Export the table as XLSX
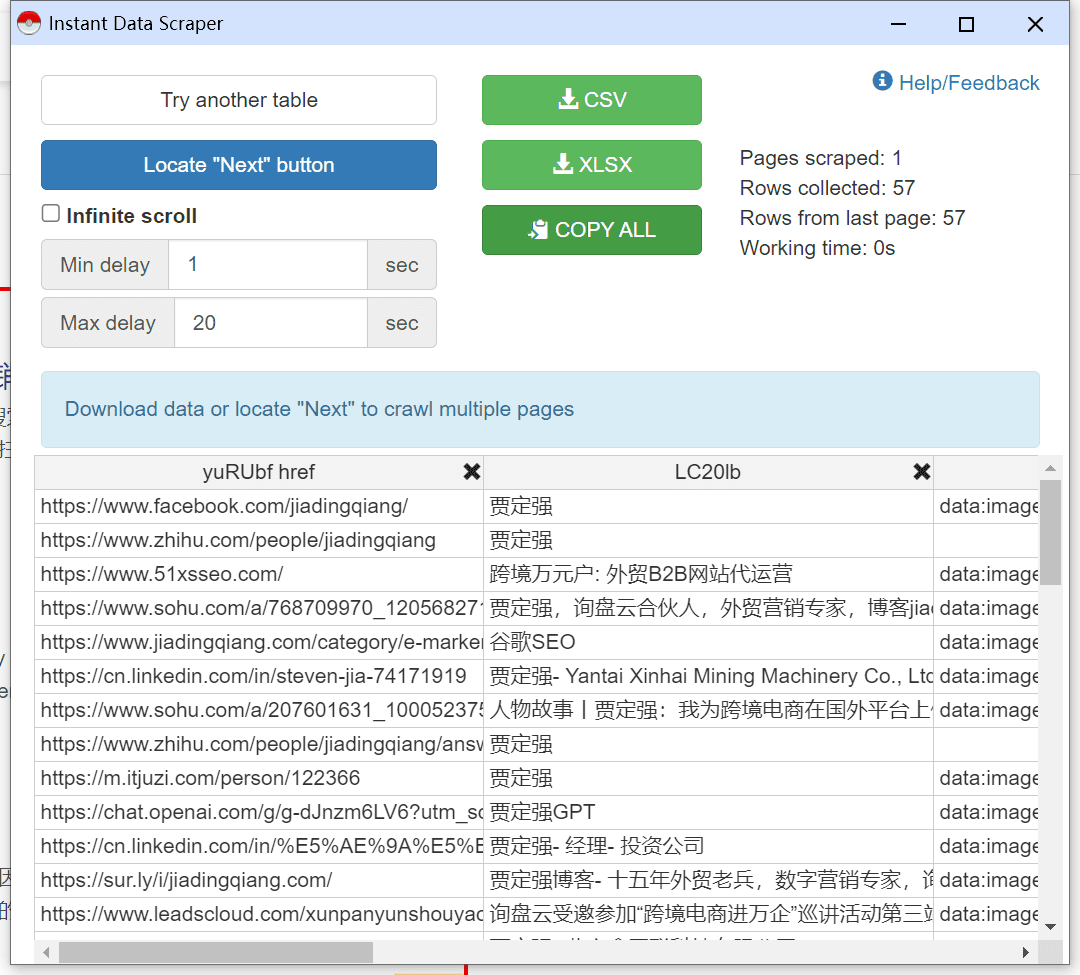The image size is (1080, 975). click(592, 165)
